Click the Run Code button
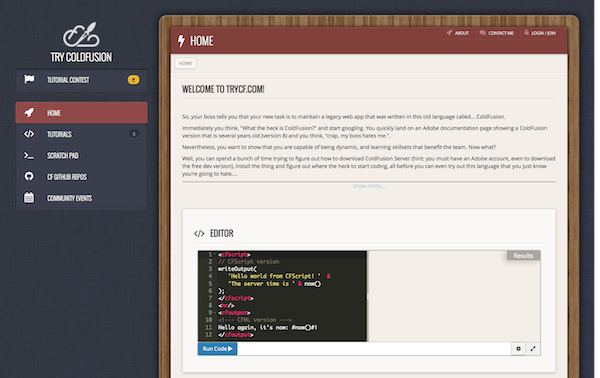 click(217, 349)
